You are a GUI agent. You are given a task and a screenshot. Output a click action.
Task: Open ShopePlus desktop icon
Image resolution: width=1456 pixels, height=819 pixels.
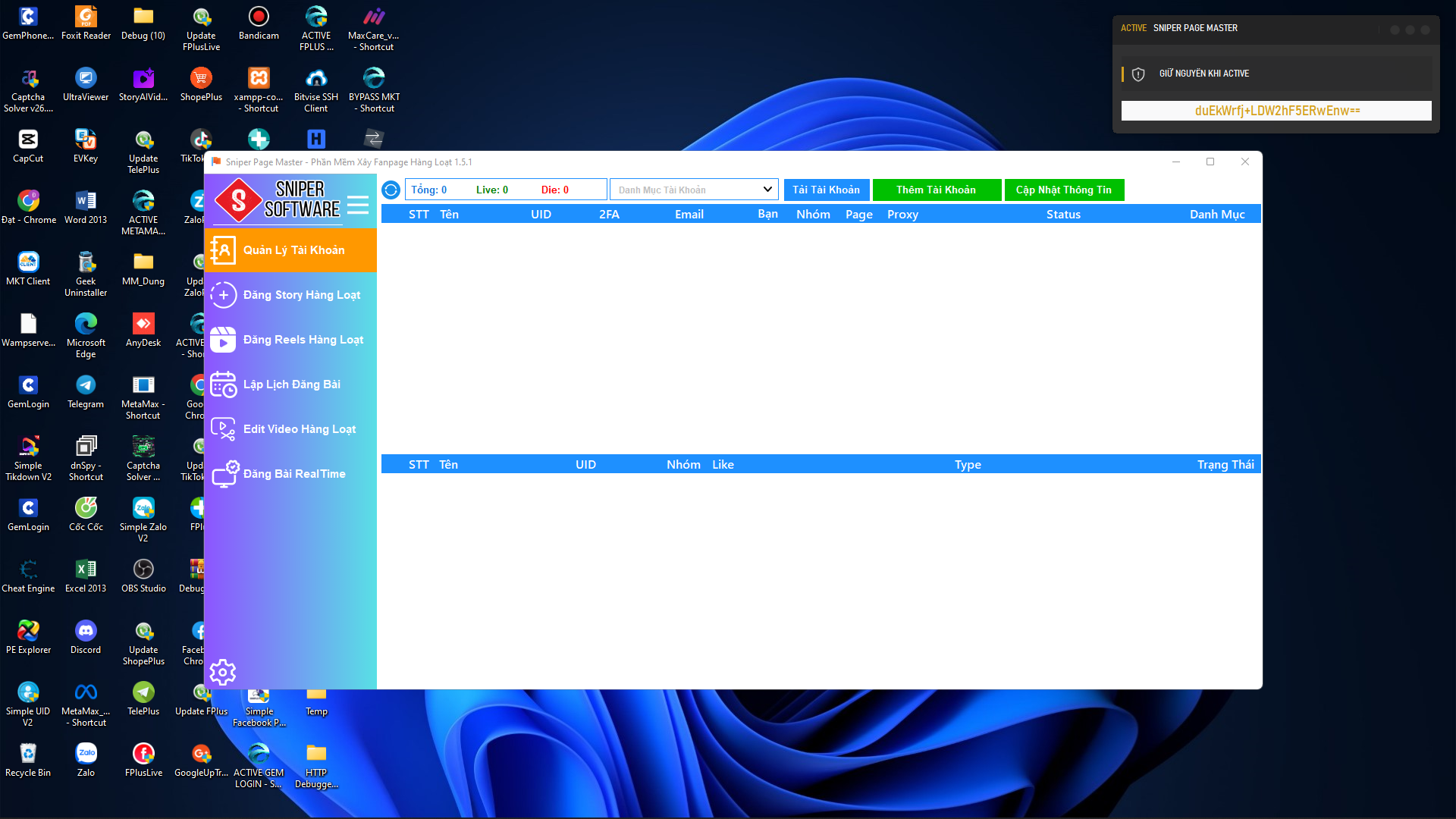coord(201,86)
